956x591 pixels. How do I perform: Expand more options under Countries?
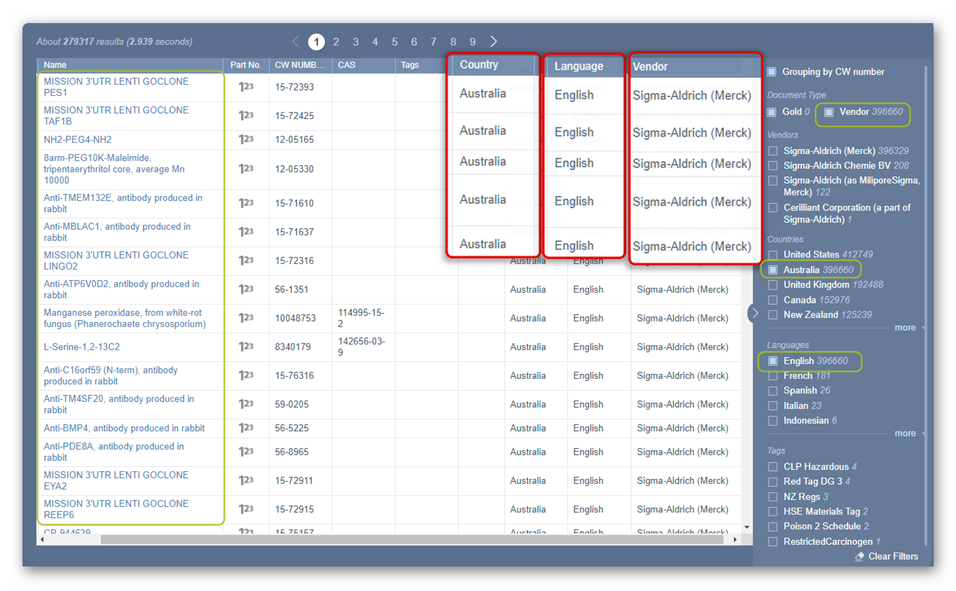tap(906, 328)
